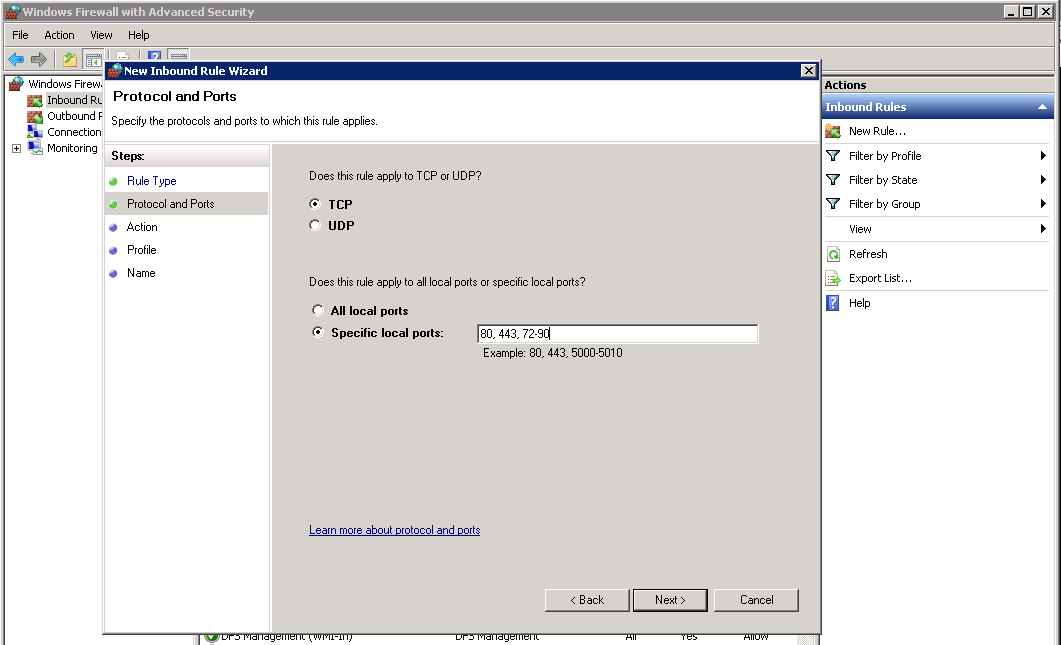Click the New Rule icon in Actions
Image resolution: width=1061 pixels, height=645 pixels.
tap(833, 131)
